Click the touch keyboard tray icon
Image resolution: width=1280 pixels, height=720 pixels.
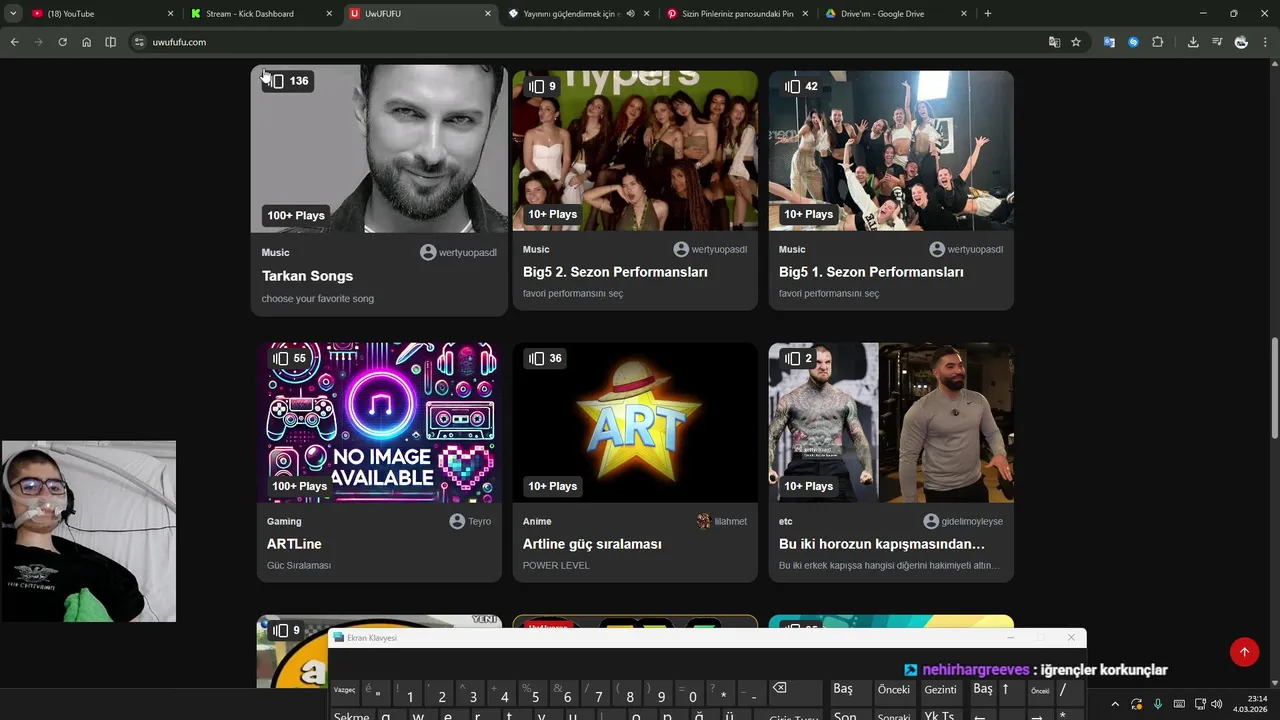point(1179,705)
